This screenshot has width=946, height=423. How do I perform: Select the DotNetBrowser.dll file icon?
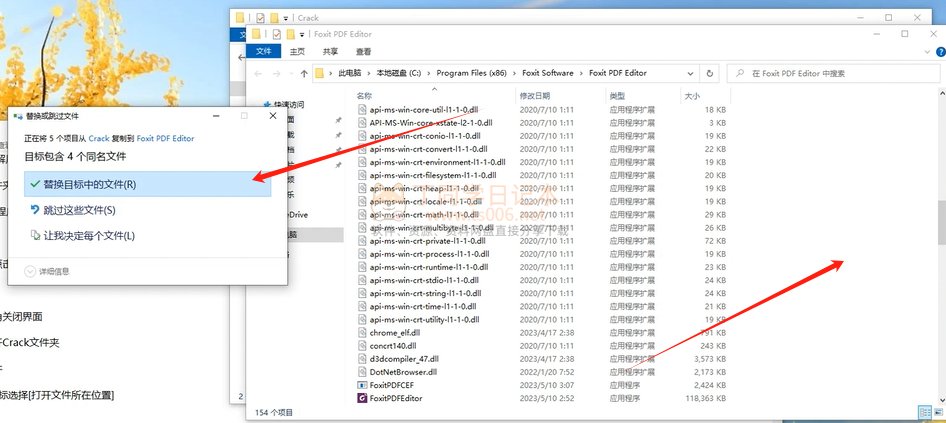tap(362, 372)
